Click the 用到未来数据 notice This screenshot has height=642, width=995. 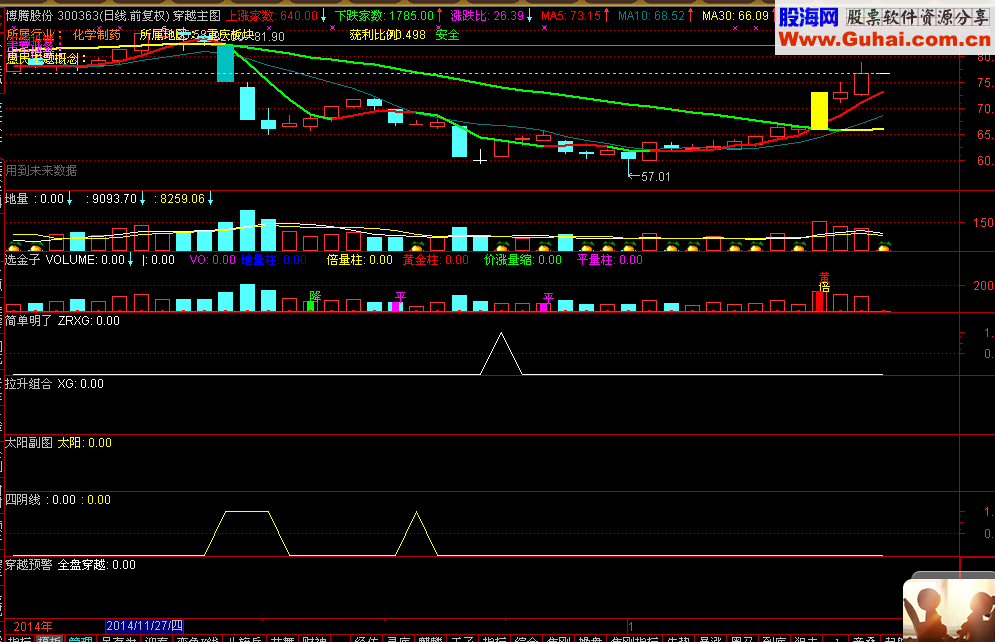point(41,171)
